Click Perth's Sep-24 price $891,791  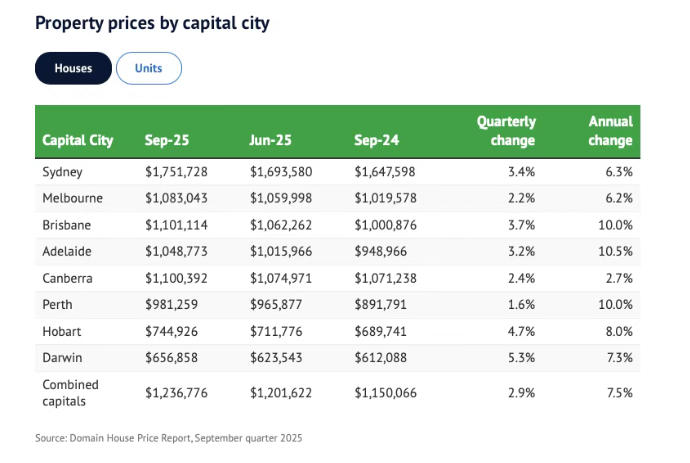tap(384, 304)
